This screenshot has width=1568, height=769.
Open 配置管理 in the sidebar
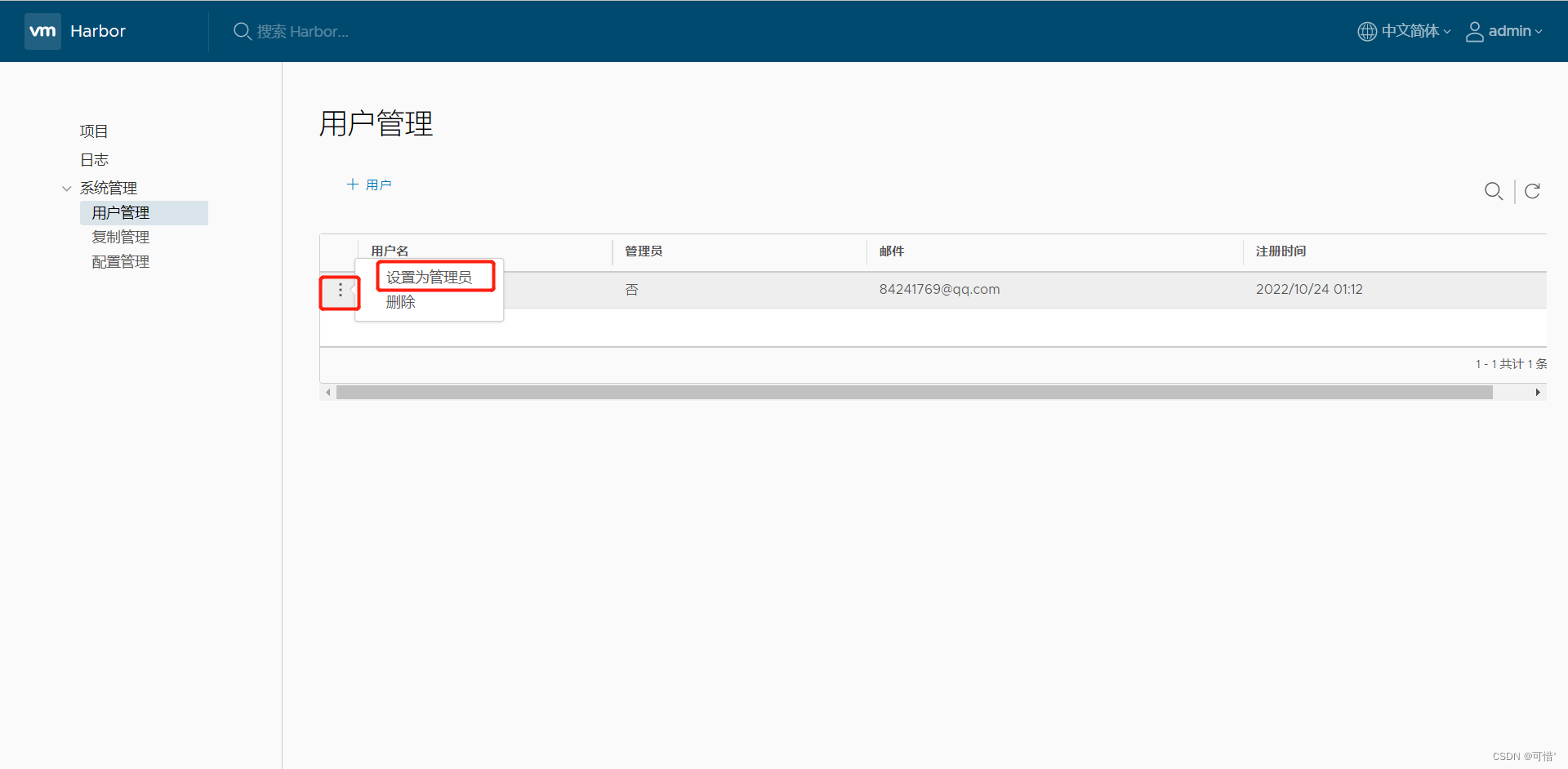[x=121, y=262]
